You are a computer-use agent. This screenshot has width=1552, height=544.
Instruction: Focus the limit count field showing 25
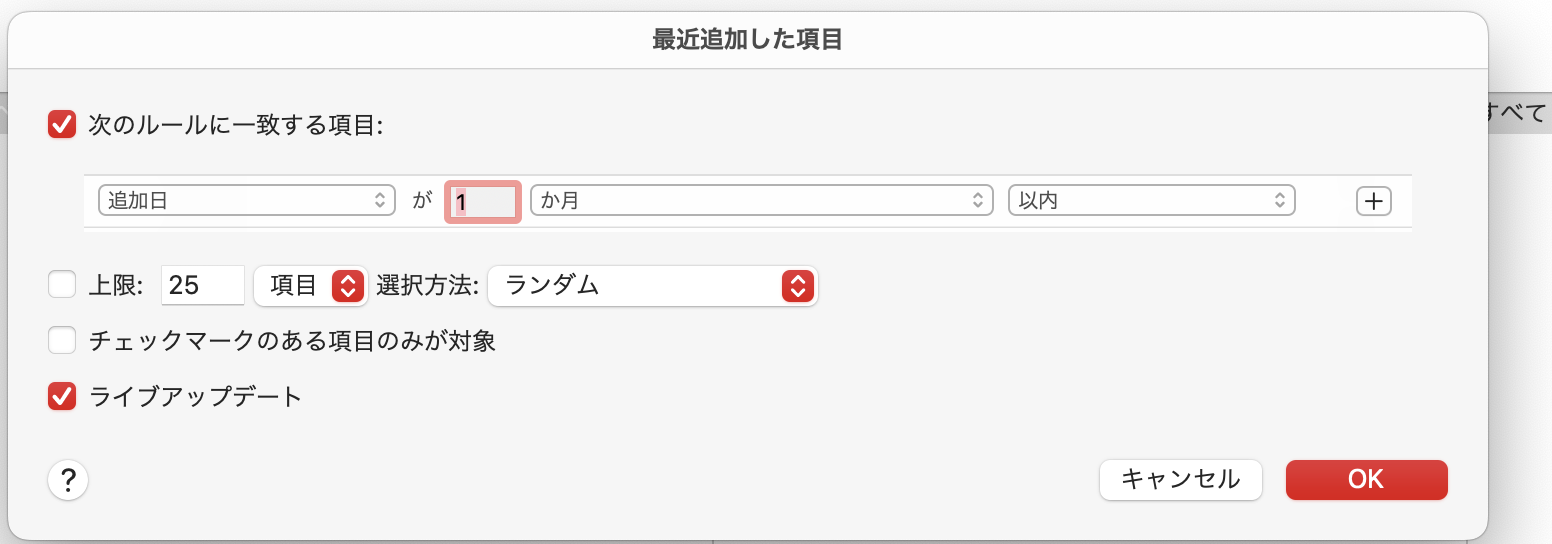202,286
